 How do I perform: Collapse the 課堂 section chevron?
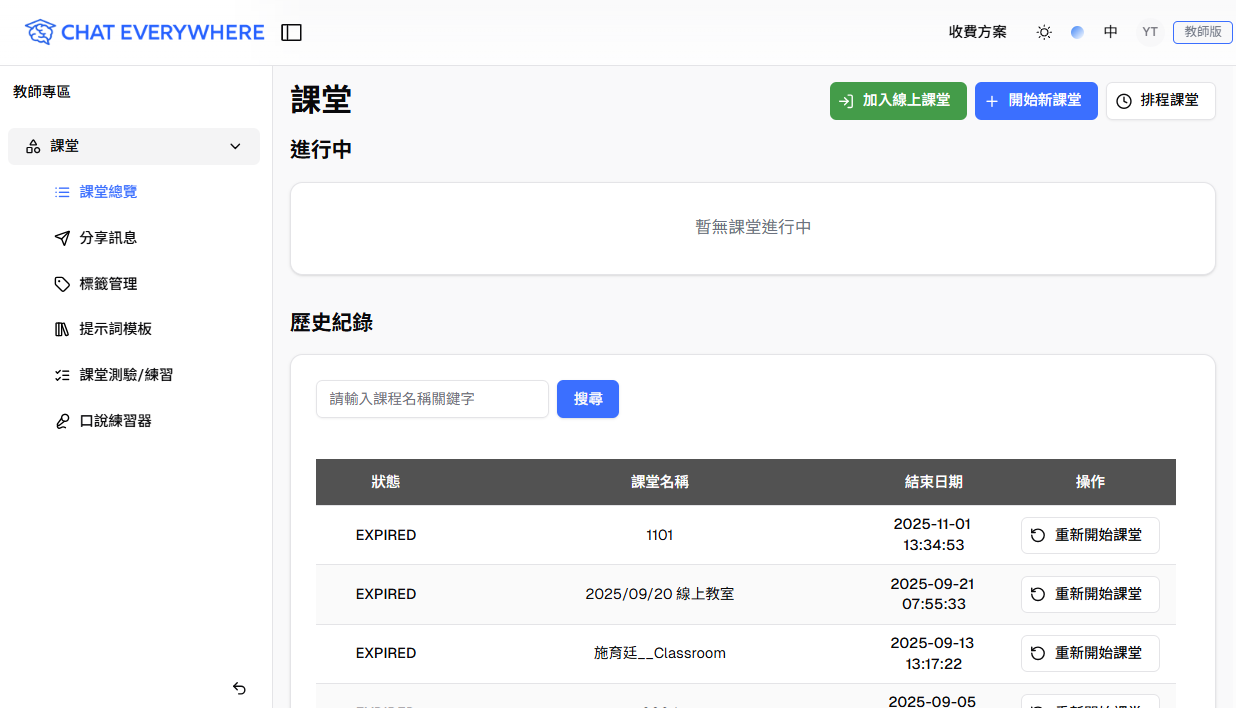tap(236, 146)
